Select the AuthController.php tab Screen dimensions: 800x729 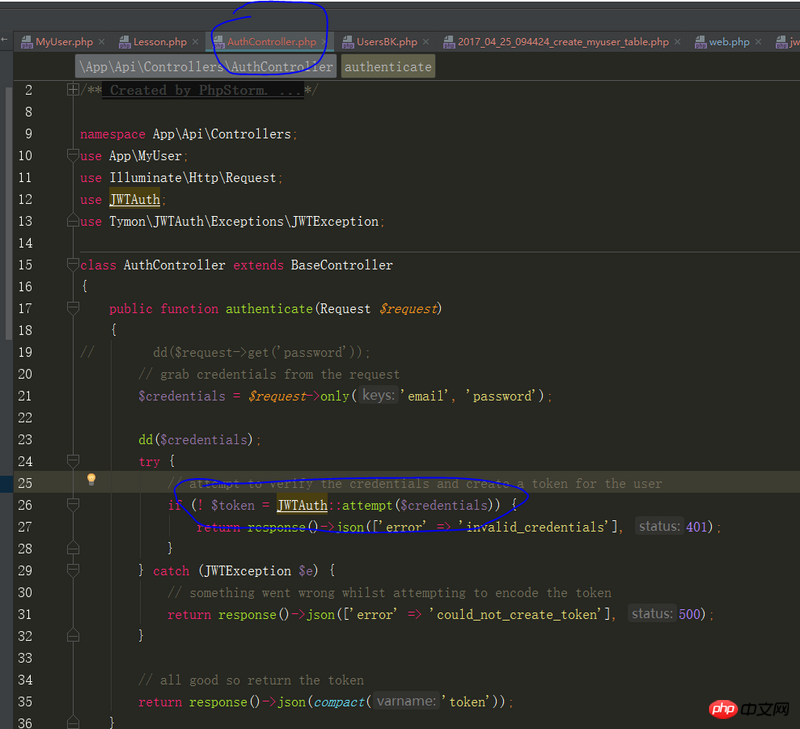click(x=272, y=42)
